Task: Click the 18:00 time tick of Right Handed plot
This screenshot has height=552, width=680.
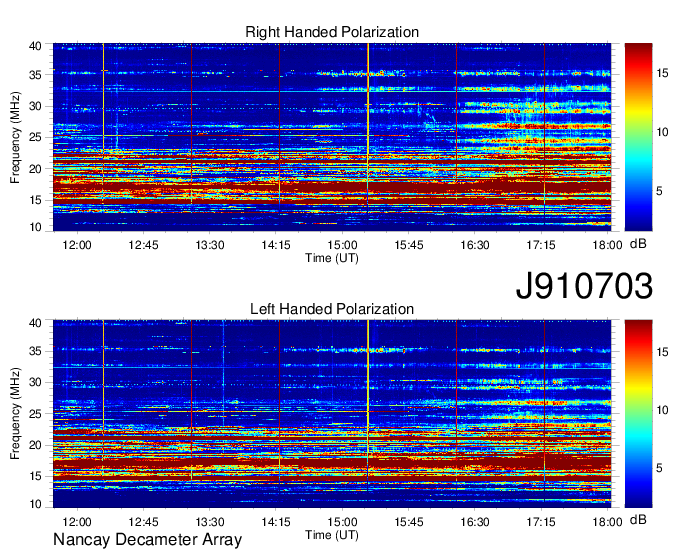Action: click(x=608, y=245)
